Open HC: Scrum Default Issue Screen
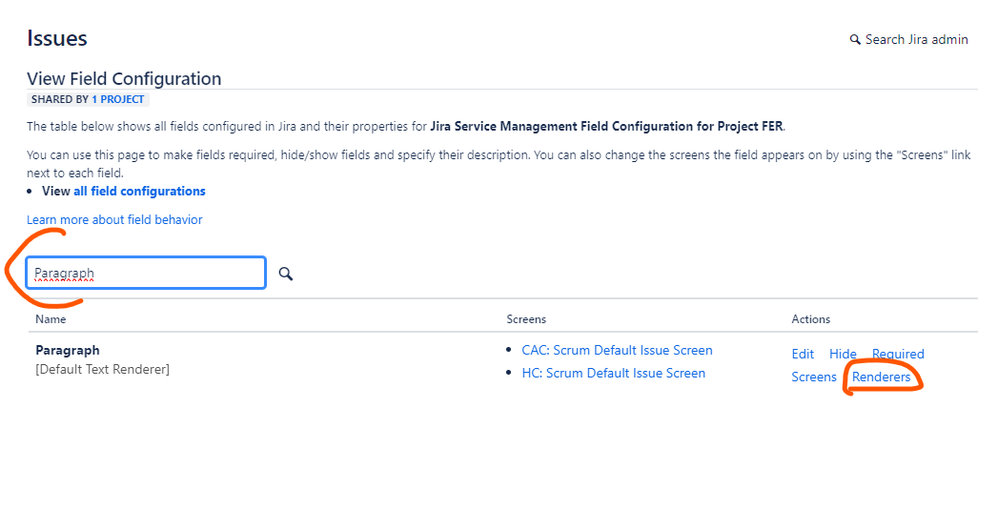 [x=614, y=373]
